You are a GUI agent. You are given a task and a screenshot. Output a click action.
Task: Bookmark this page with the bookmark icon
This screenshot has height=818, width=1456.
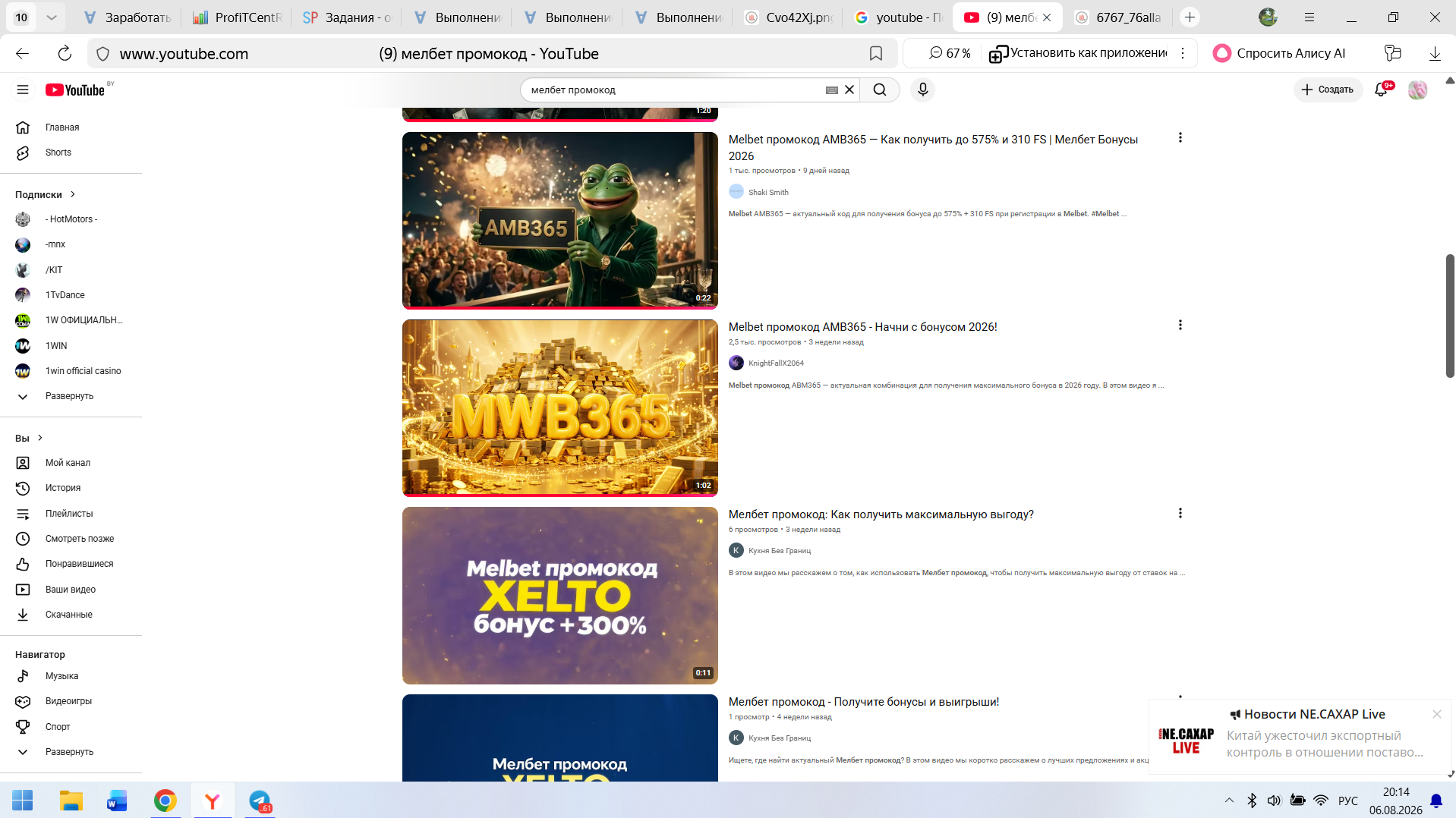pos(876,53)
